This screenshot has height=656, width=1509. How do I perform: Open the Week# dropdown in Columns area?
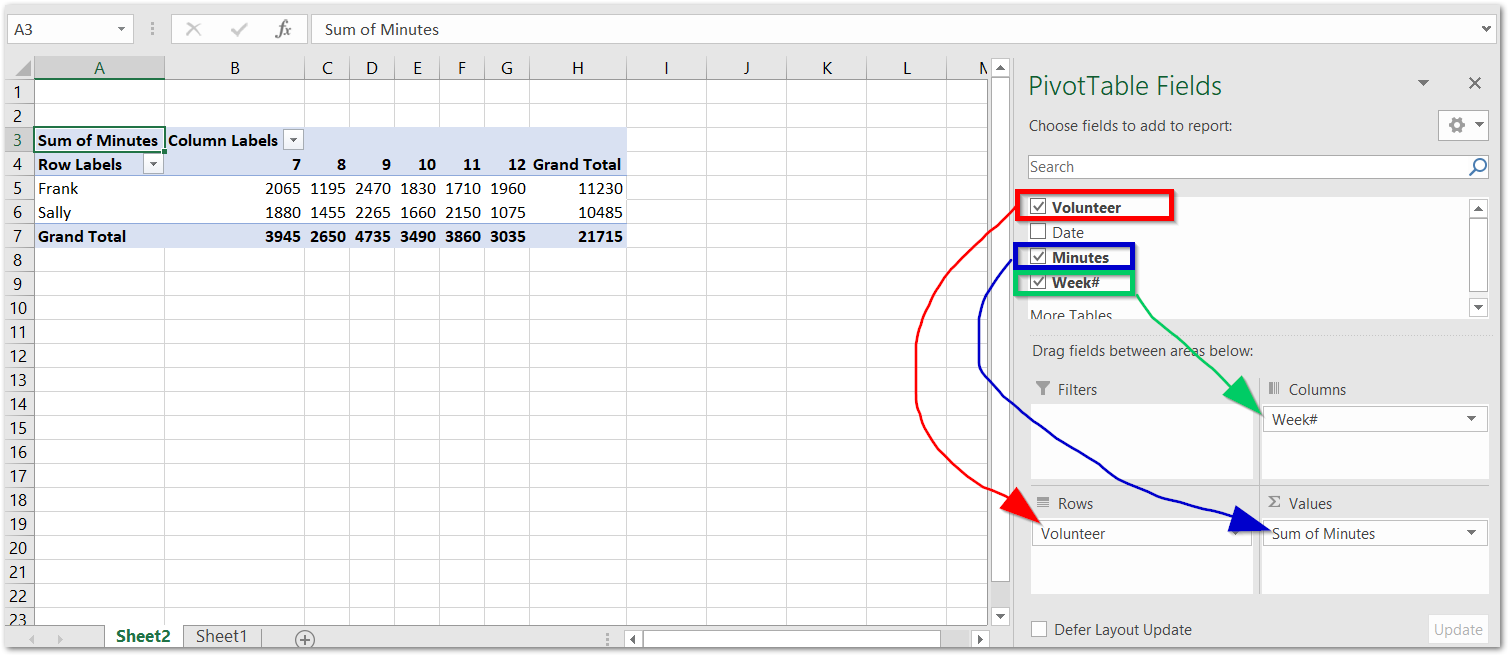1470,418
